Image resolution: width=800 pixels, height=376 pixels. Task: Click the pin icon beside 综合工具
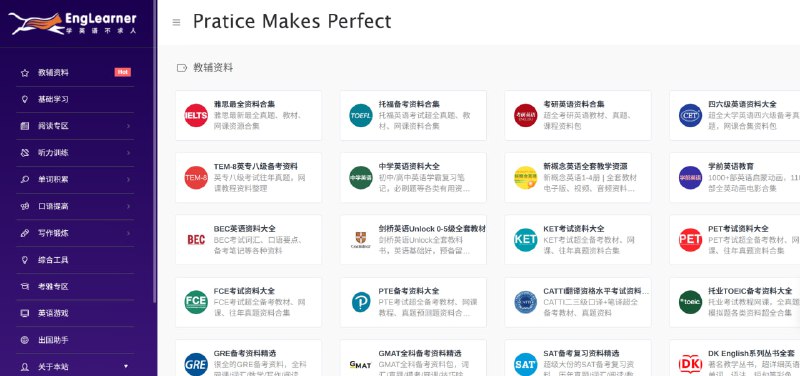tap(24, 260)
